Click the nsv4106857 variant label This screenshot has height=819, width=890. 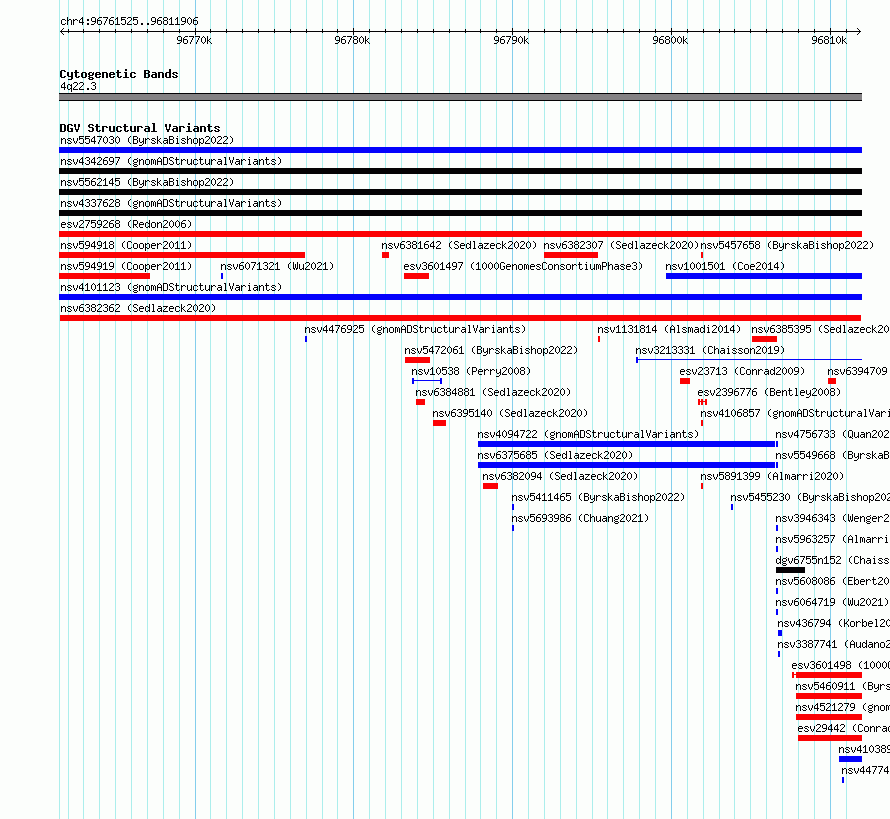point(795,413)
